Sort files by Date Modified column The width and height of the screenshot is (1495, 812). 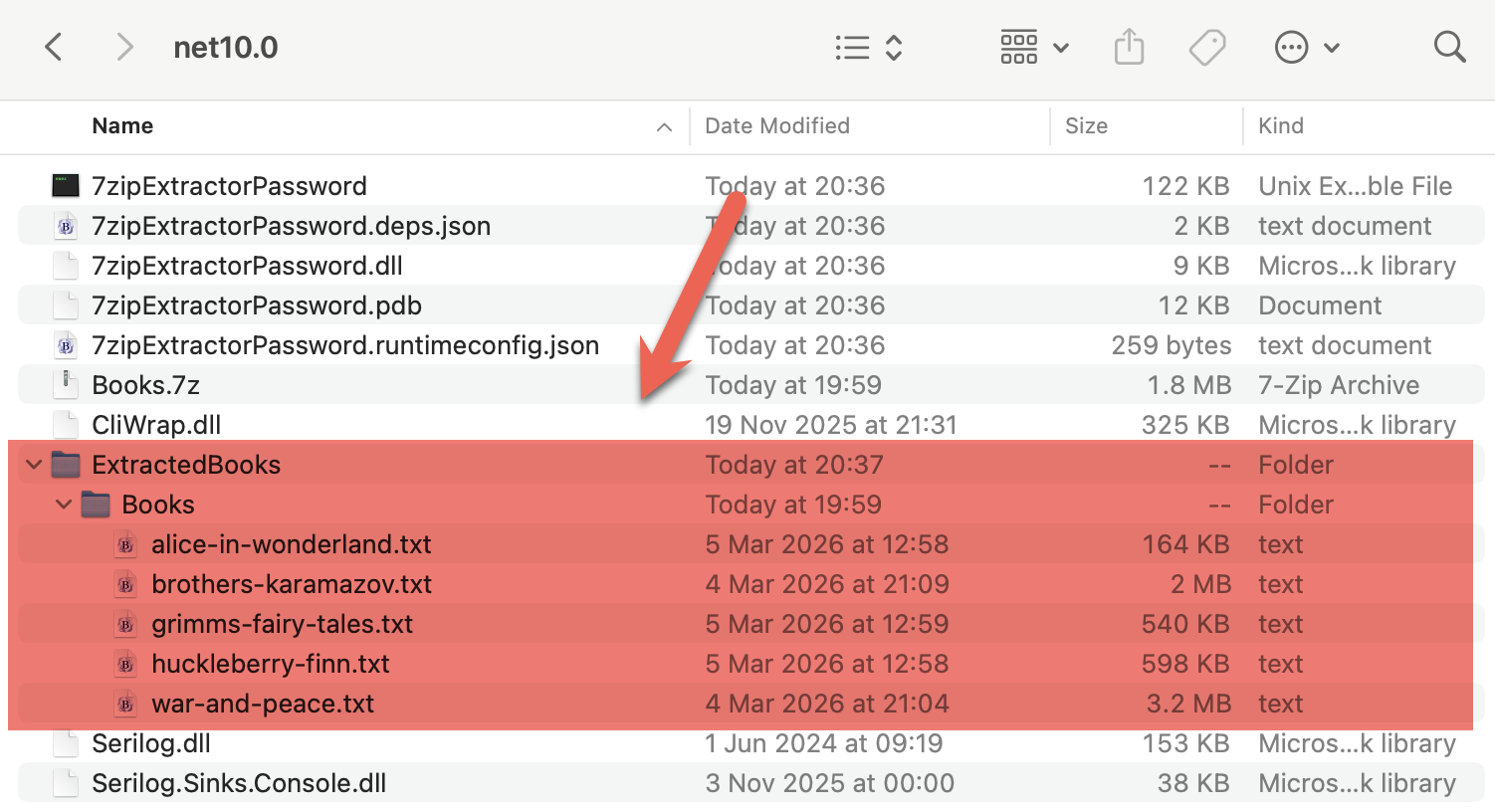tap(776, 125)
